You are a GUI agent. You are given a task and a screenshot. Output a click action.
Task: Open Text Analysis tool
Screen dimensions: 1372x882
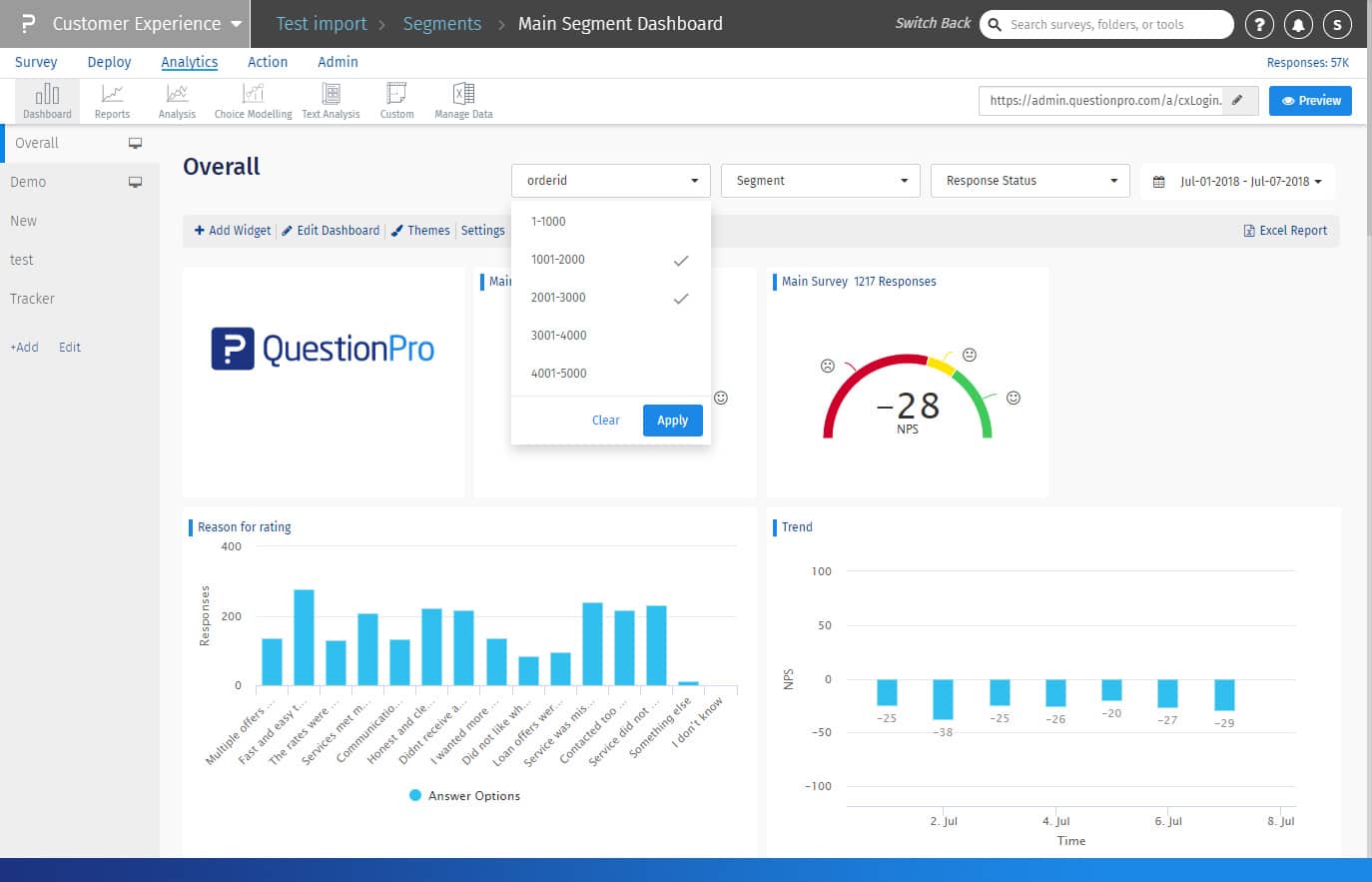(x=331, y=101)
